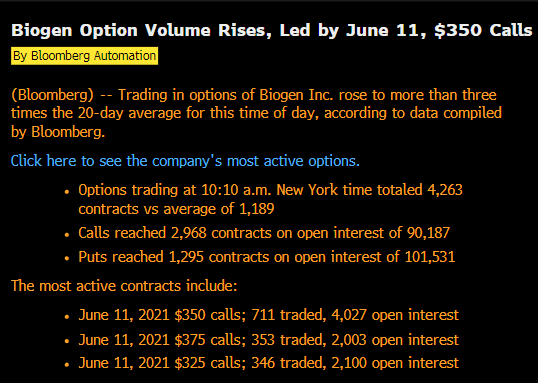Select the June 11, 2021 $375 calls entry
Screen dimensions: 538x383
269,340
